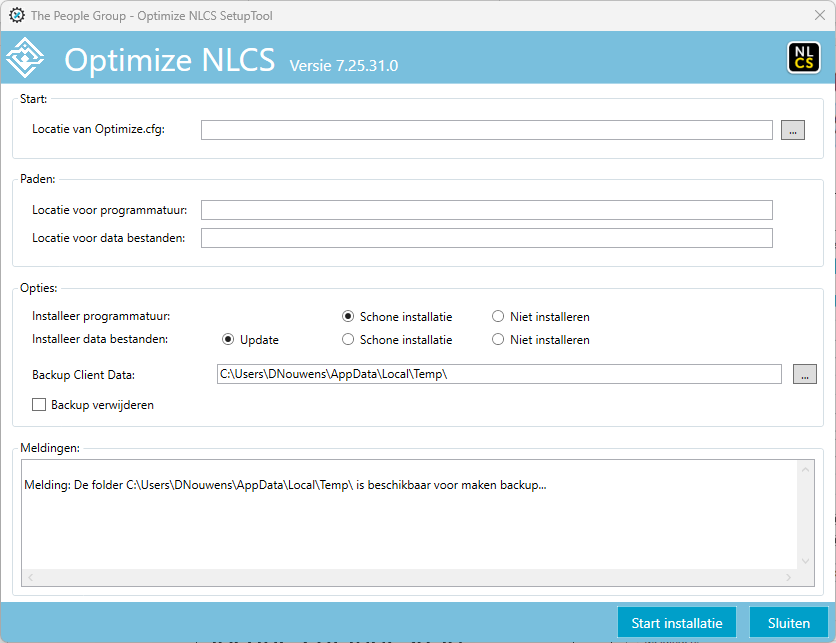Click the Meldingen scroll up arrow

pos(805,470)
